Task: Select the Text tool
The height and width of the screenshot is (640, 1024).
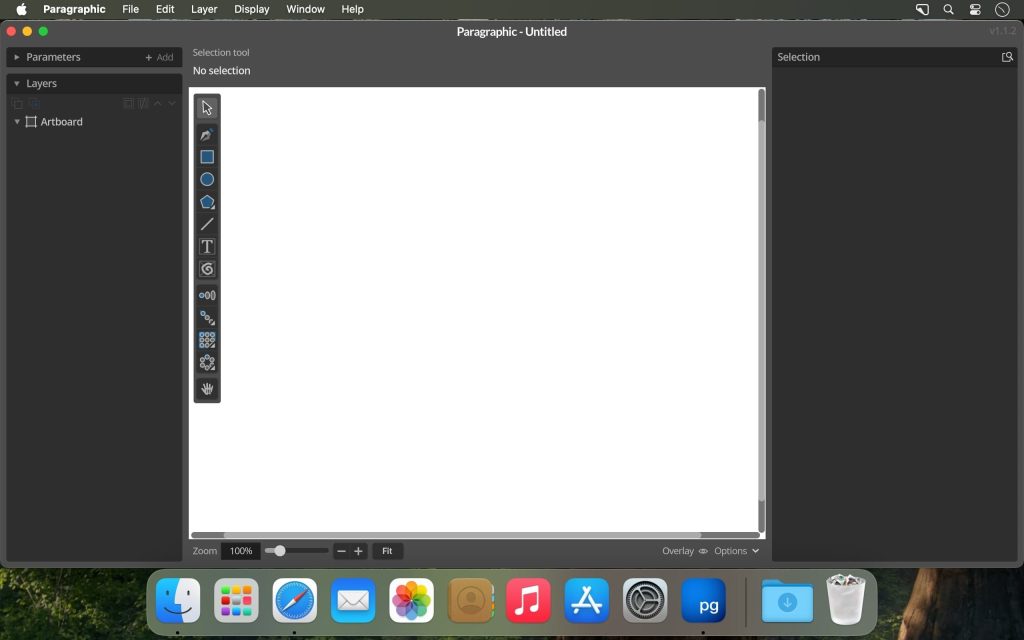Action: coord(207,247)
